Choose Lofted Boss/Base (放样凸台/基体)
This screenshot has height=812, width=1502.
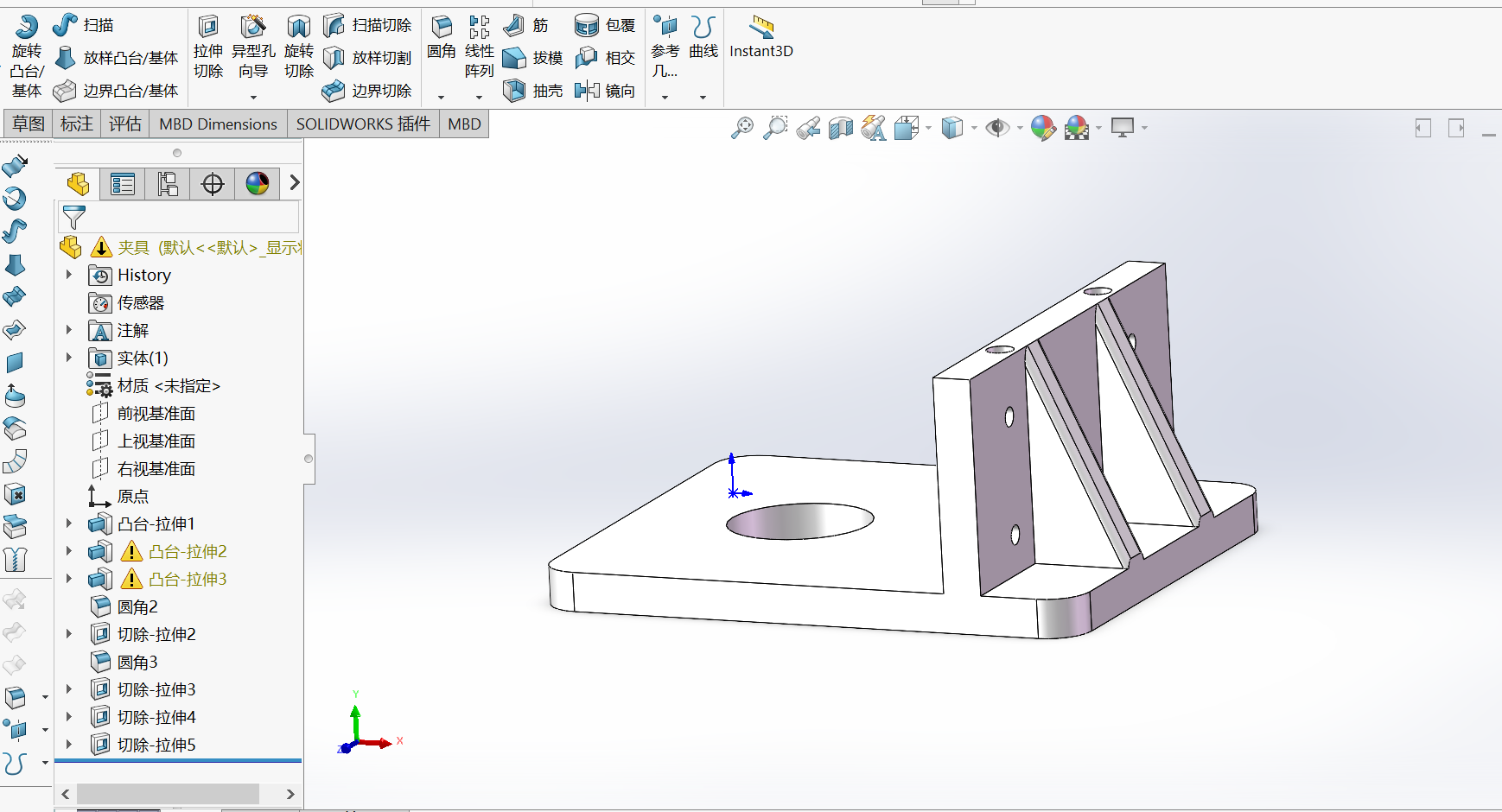point(116,58)
